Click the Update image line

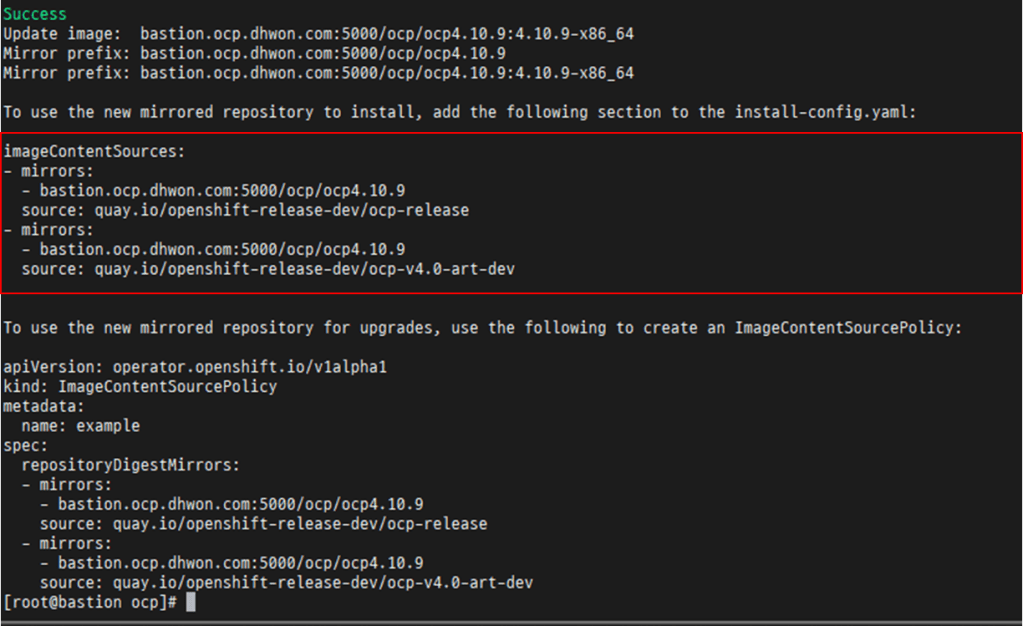pyautogui.click(x=318, y=34)
